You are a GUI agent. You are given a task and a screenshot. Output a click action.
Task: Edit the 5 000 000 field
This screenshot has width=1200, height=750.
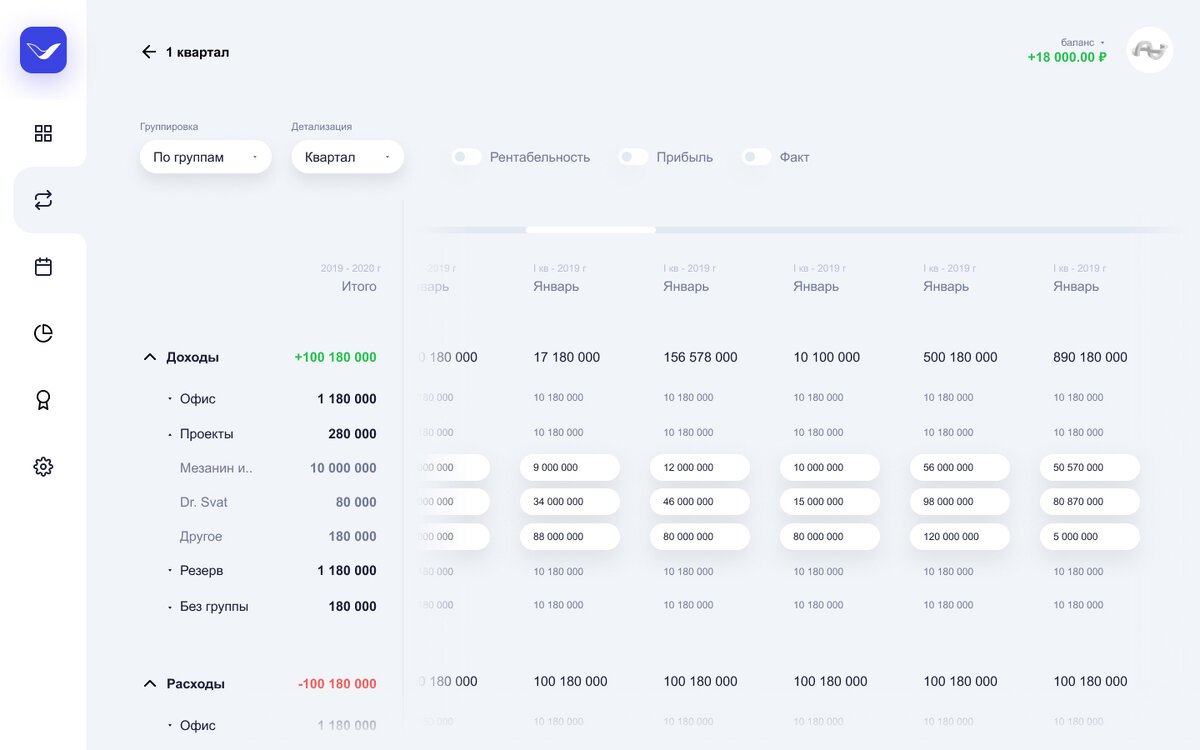(1090, 537)
